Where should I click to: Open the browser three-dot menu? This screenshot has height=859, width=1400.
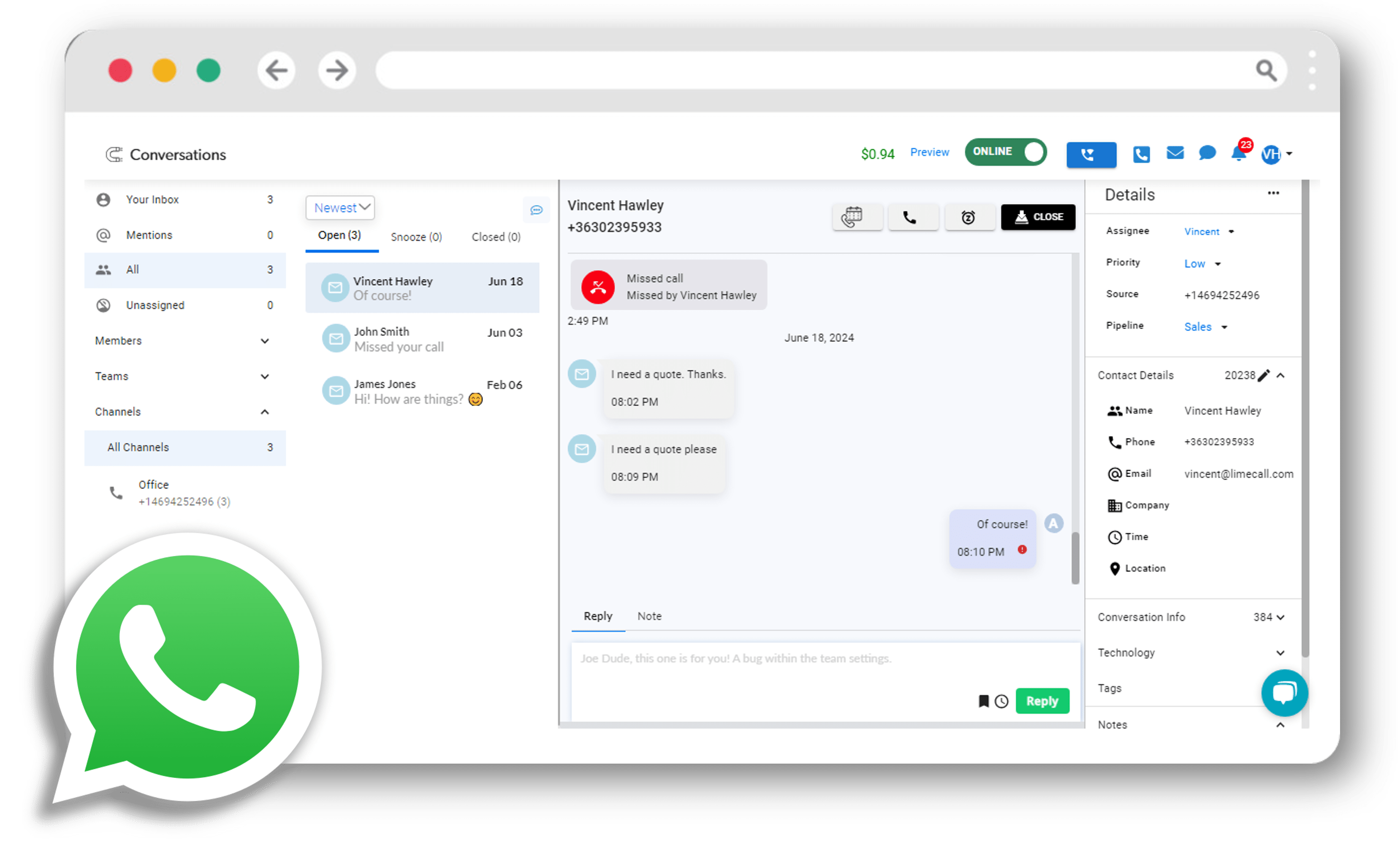coord(1312,70)
